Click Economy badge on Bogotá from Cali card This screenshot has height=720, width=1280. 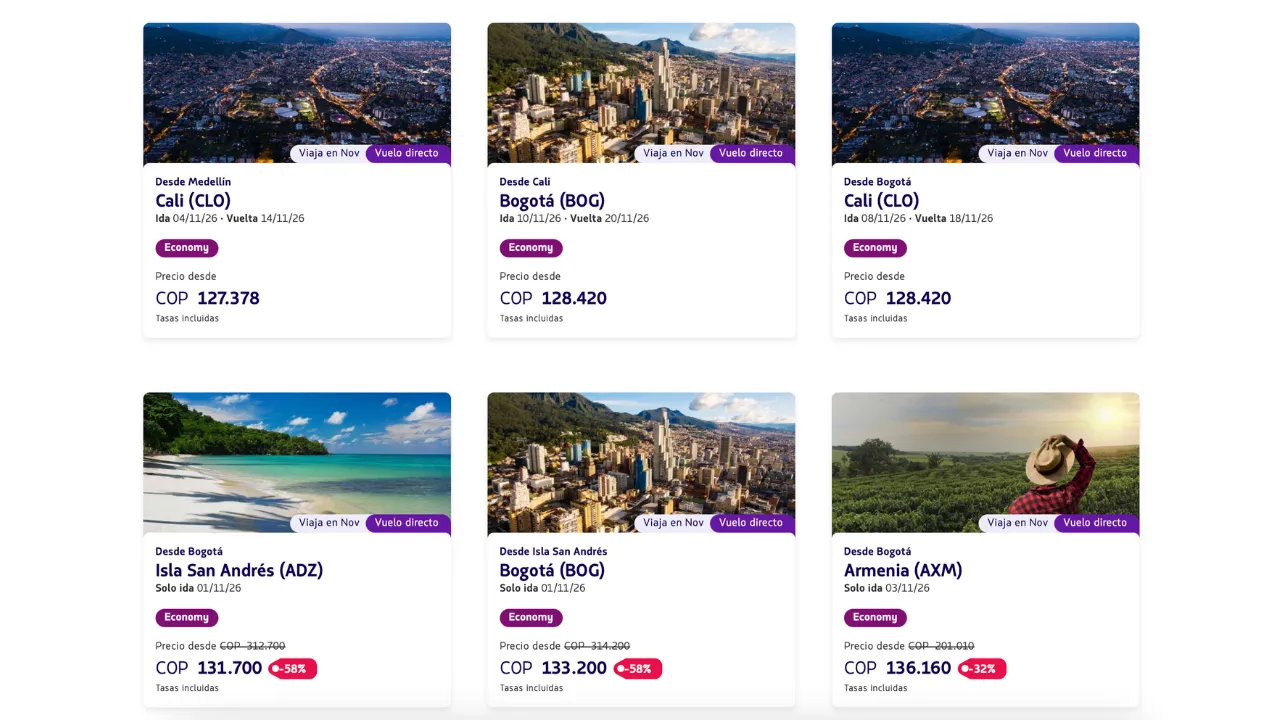pos(531,248)
